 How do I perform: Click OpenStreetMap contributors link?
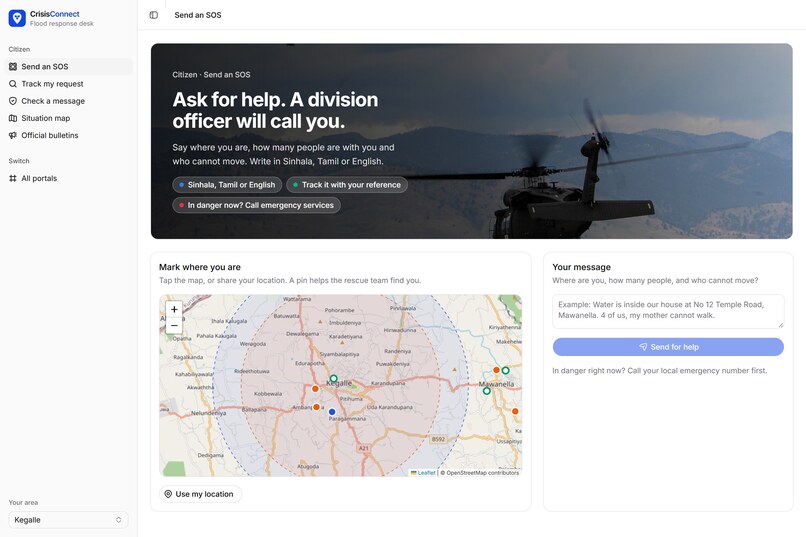[x=482, y=473]
